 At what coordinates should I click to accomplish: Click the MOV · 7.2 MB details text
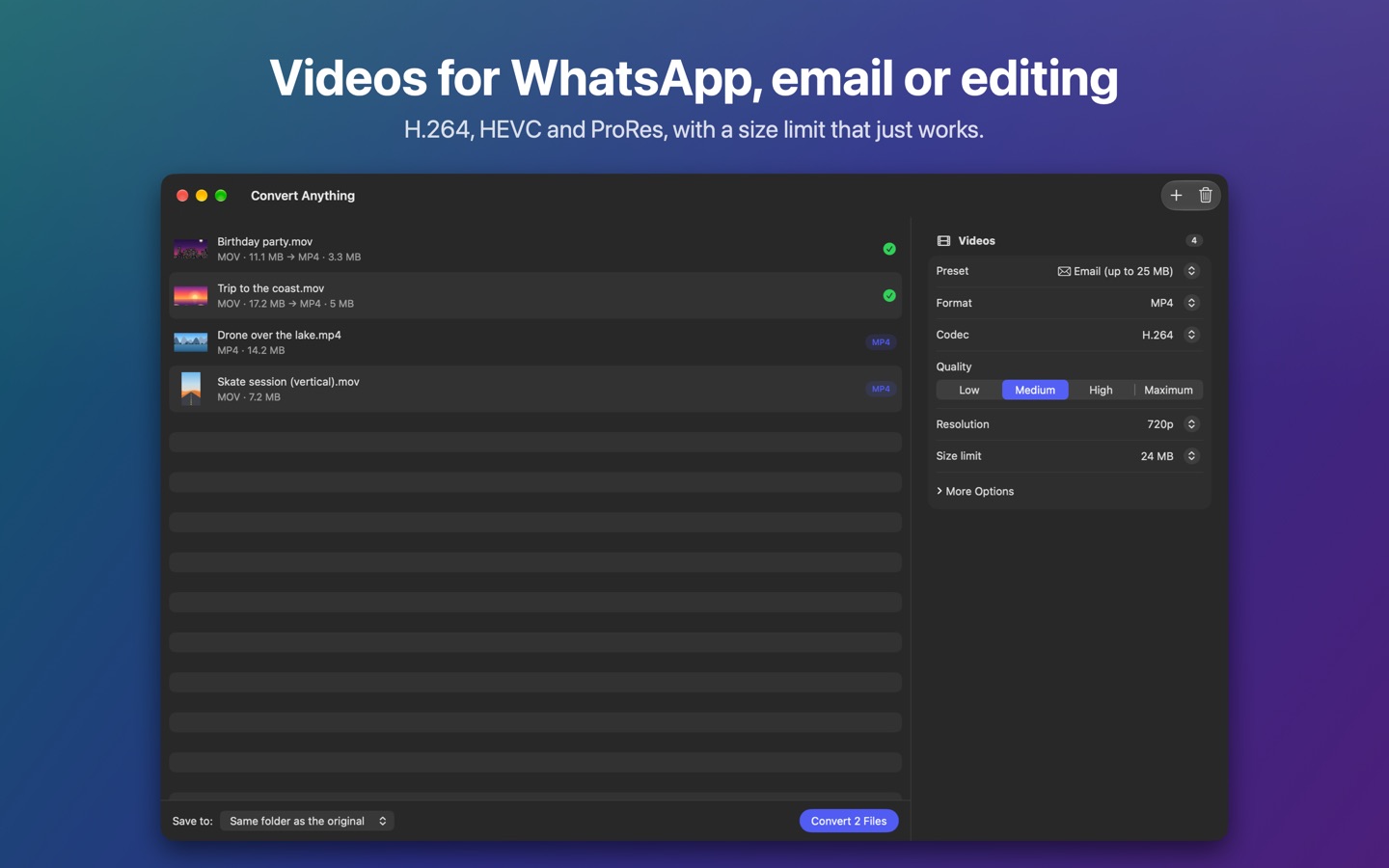click(x=249, y=397)
